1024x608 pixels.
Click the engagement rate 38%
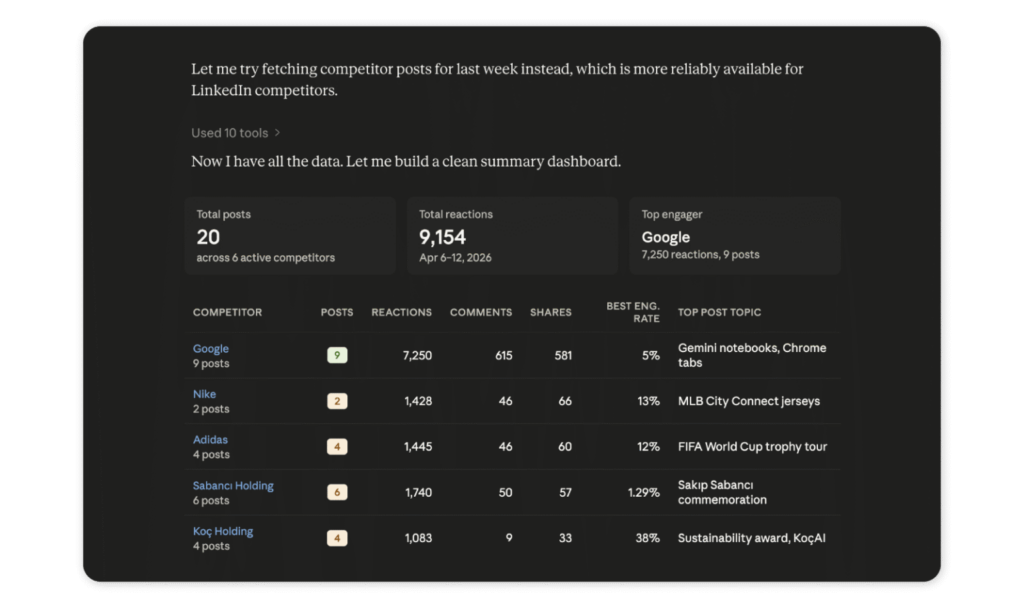tap(647, 538)
